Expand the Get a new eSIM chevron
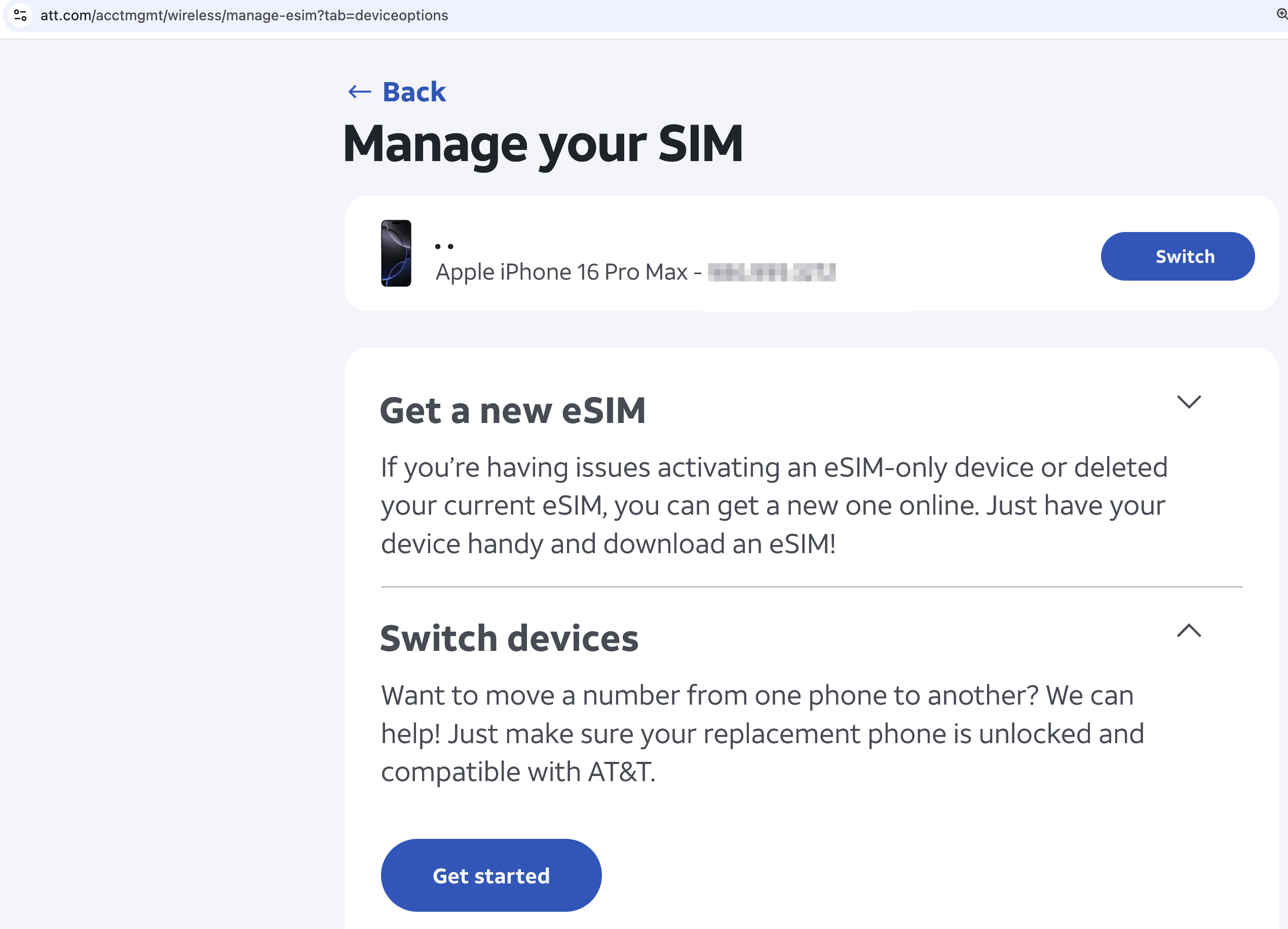Screen dimensions: 1288x929 (1189, 402)
